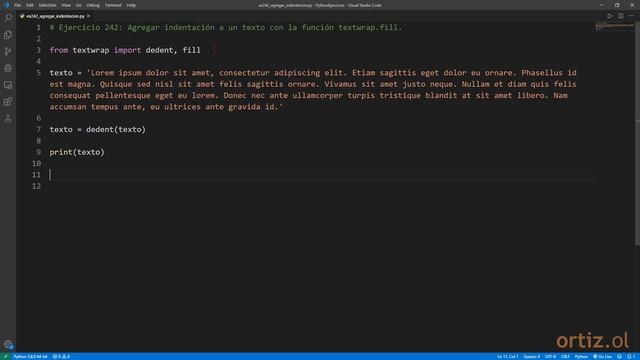Open the Manage gear at activity bar bottom
Screen dimensions: 640x360
coord(8,344)
